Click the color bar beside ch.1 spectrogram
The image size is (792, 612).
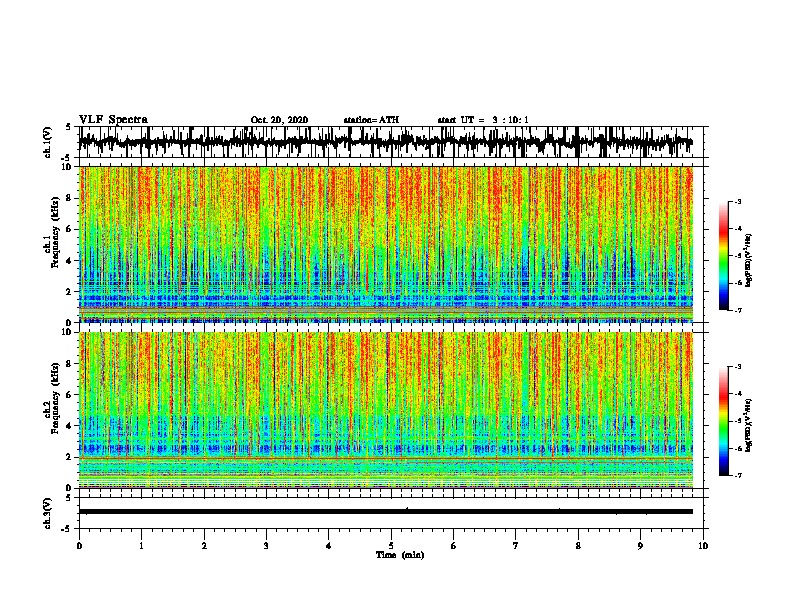tap(724, 256)
